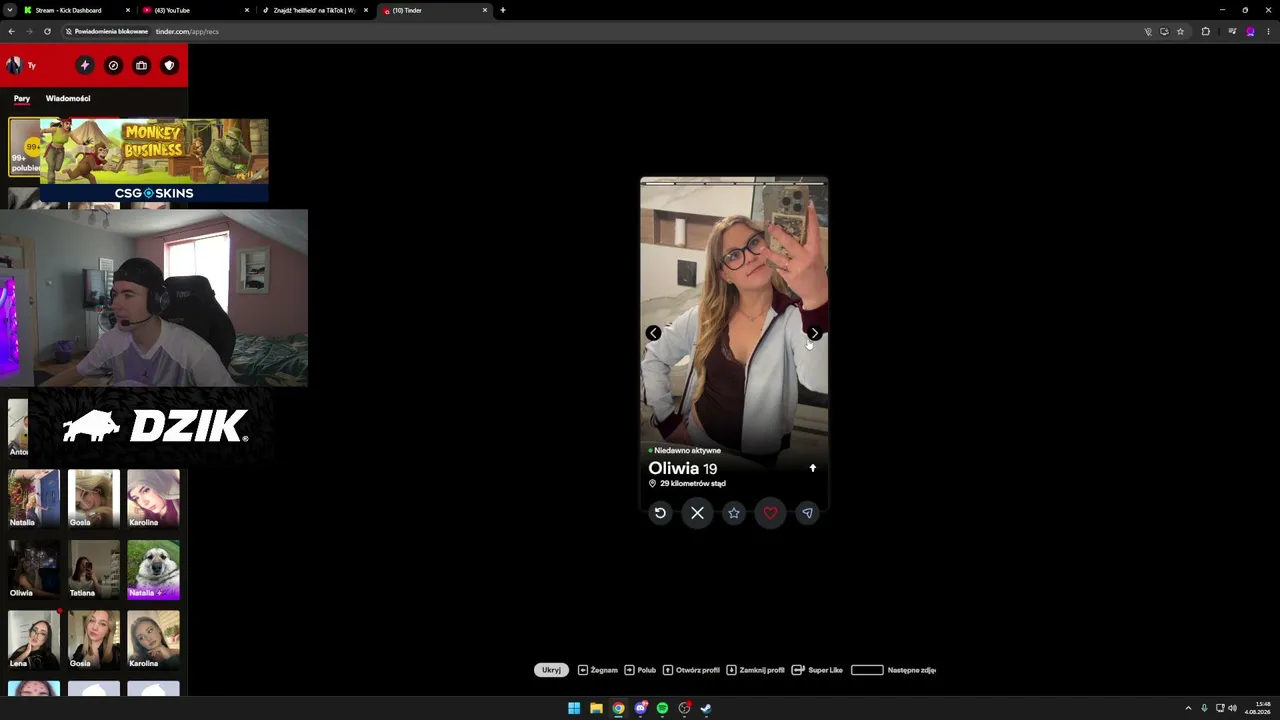Viewport: 1280px width, 720px height.
Task: Switch to the TikTok hellfield browser tab
Action: coord(314,10)
